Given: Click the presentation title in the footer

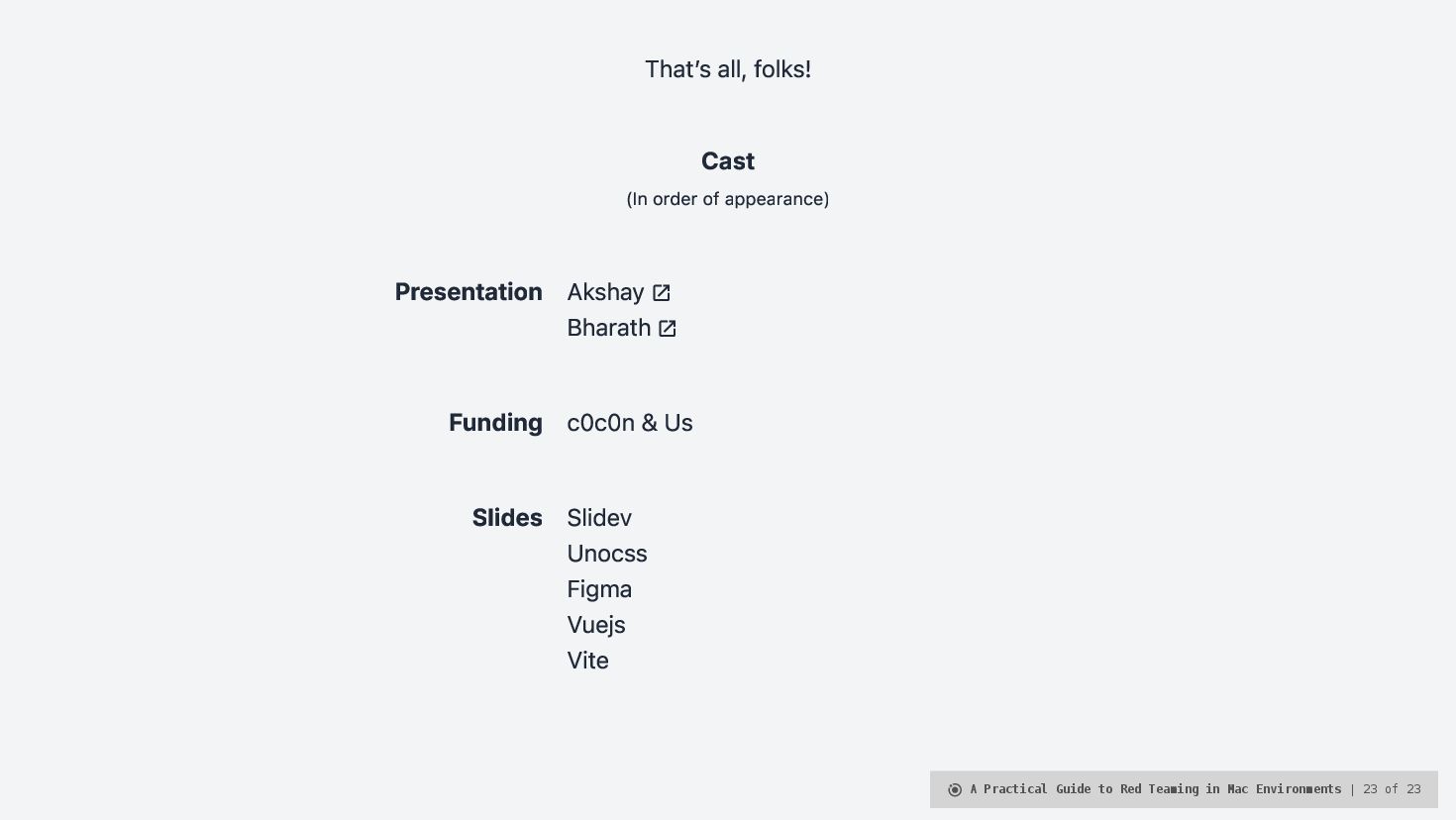Looking at the screenshot, I should [x=1155, y=789].
